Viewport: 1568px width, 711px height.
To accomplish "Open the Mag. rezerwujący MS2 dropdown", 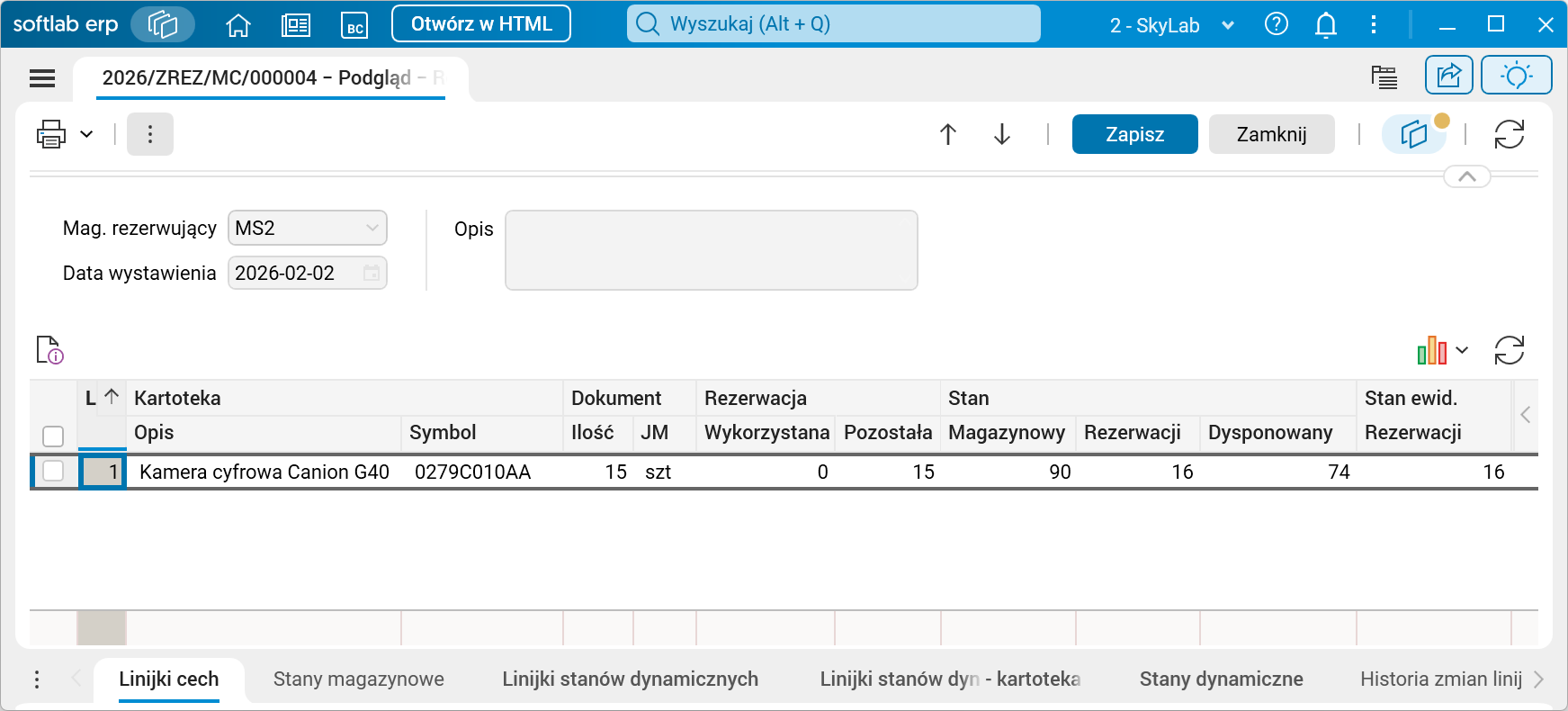I will click(x=308, y=228).
